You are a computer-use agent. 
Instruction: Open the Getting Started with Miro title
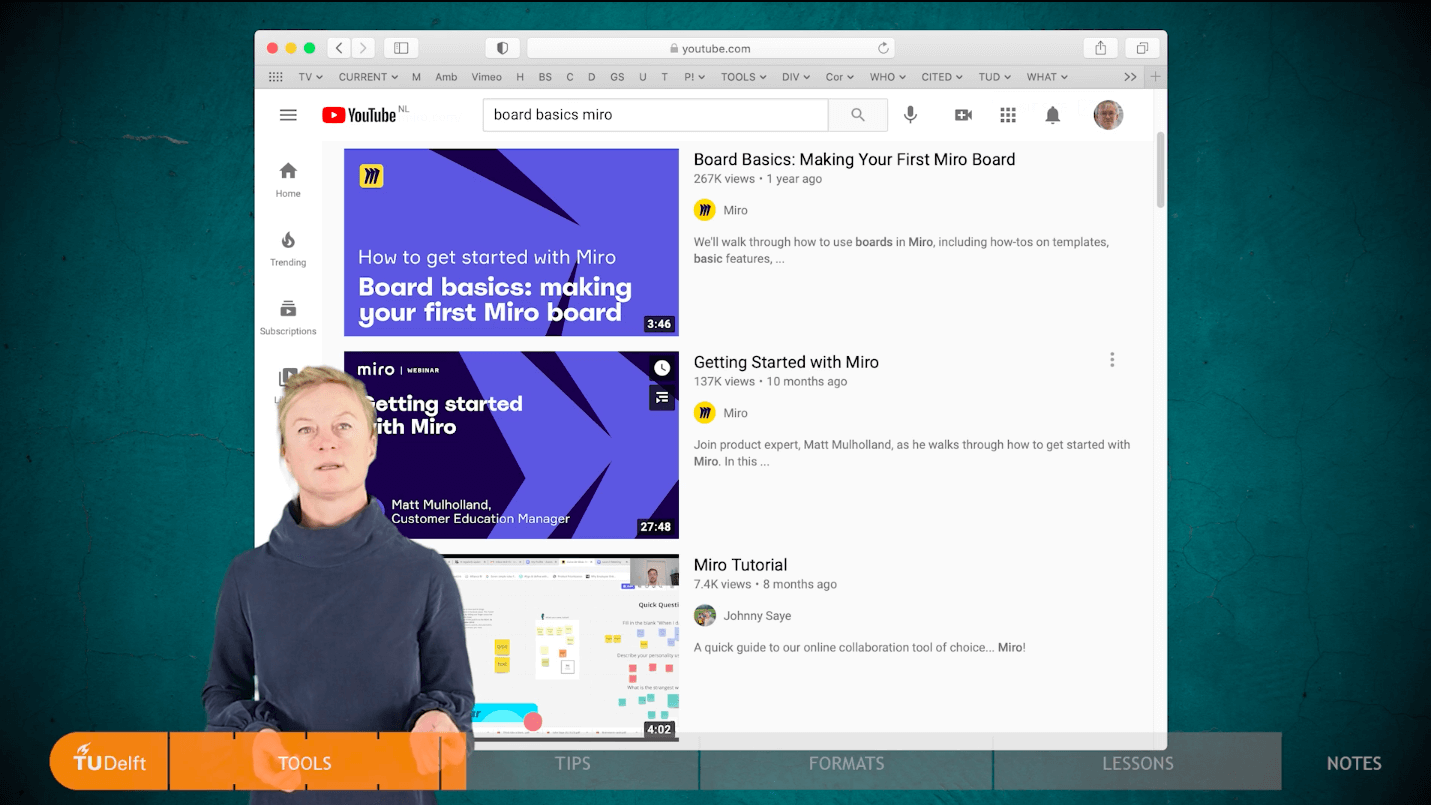(x=786, y=362)
